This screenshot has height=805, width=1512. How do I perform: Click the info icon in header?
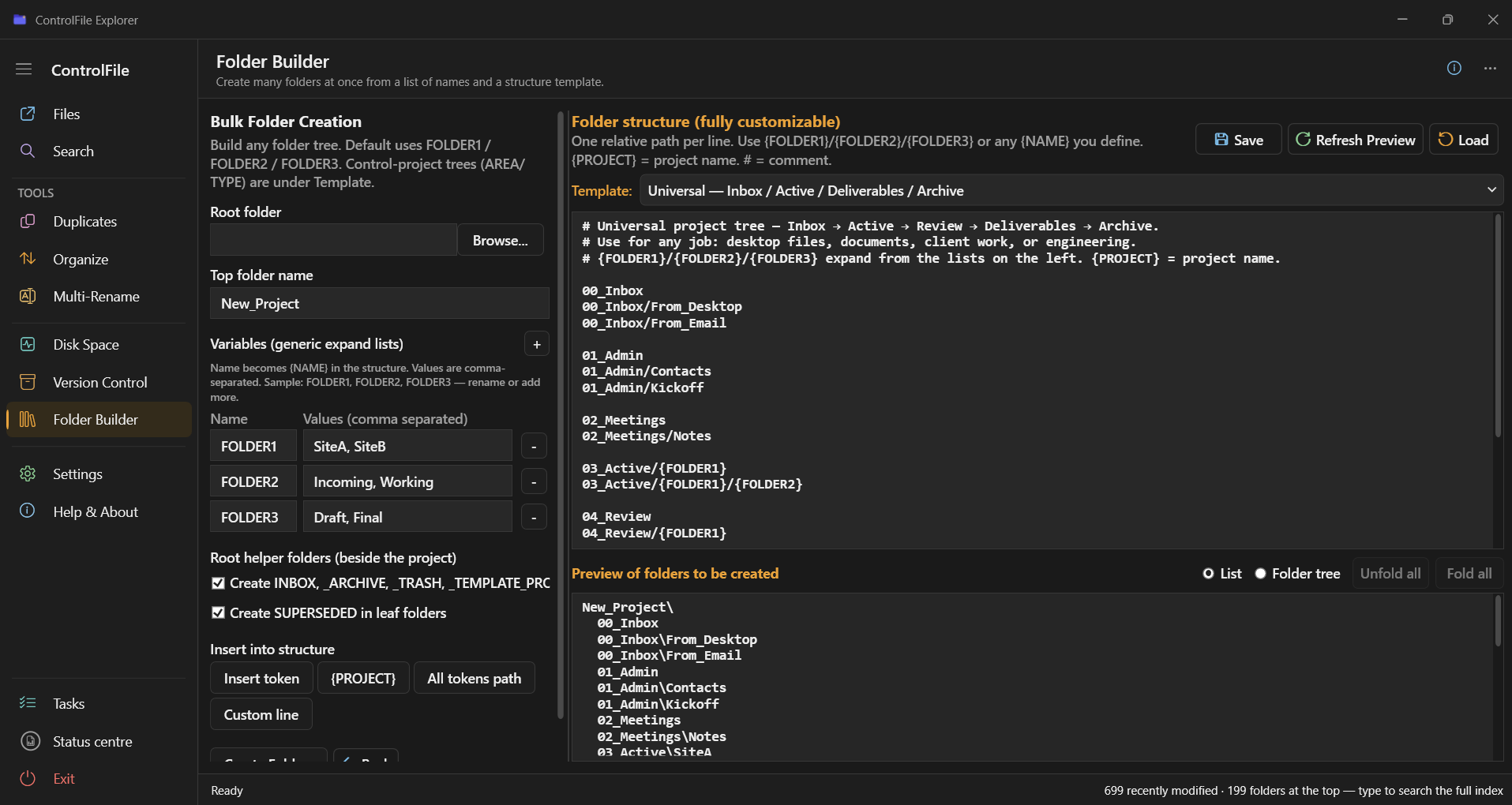pos(1454,69)
